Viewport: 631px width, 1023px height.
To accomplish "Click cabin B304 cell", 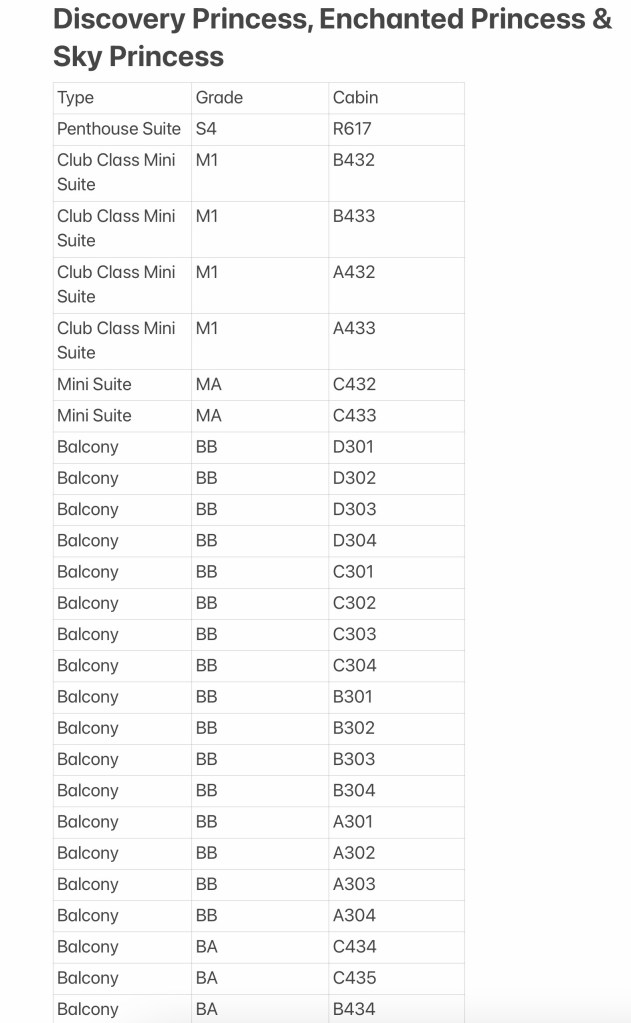I will click(354, 790).
